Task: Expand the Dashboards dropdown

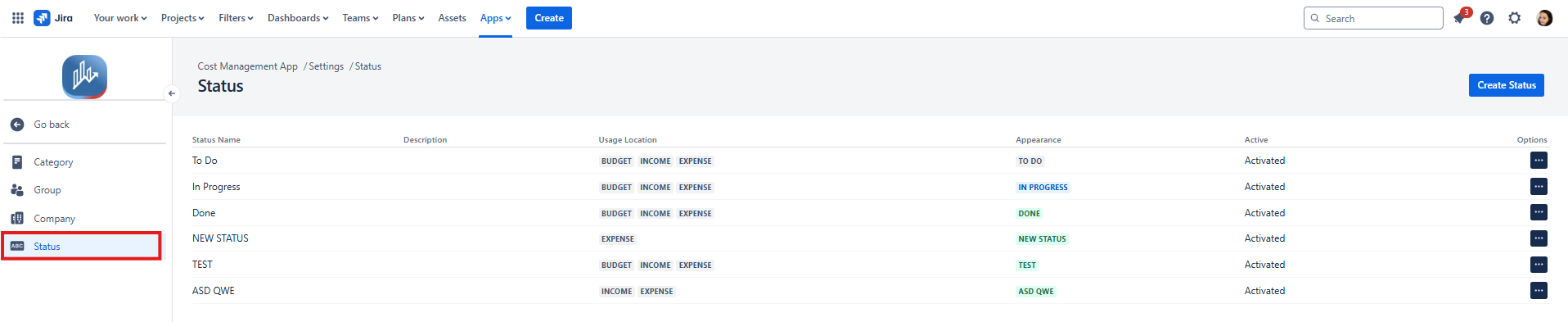Action: point(298,18)
